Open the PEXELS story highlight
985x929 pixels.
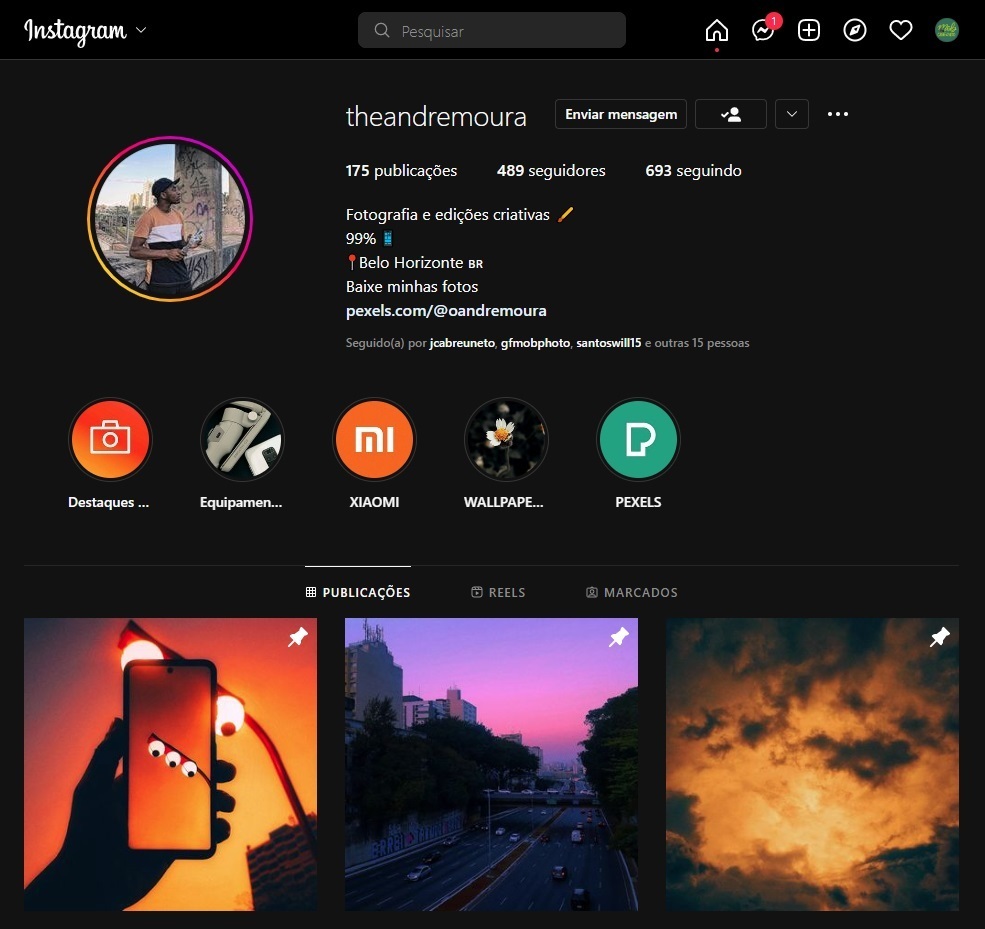coord(638,440)
